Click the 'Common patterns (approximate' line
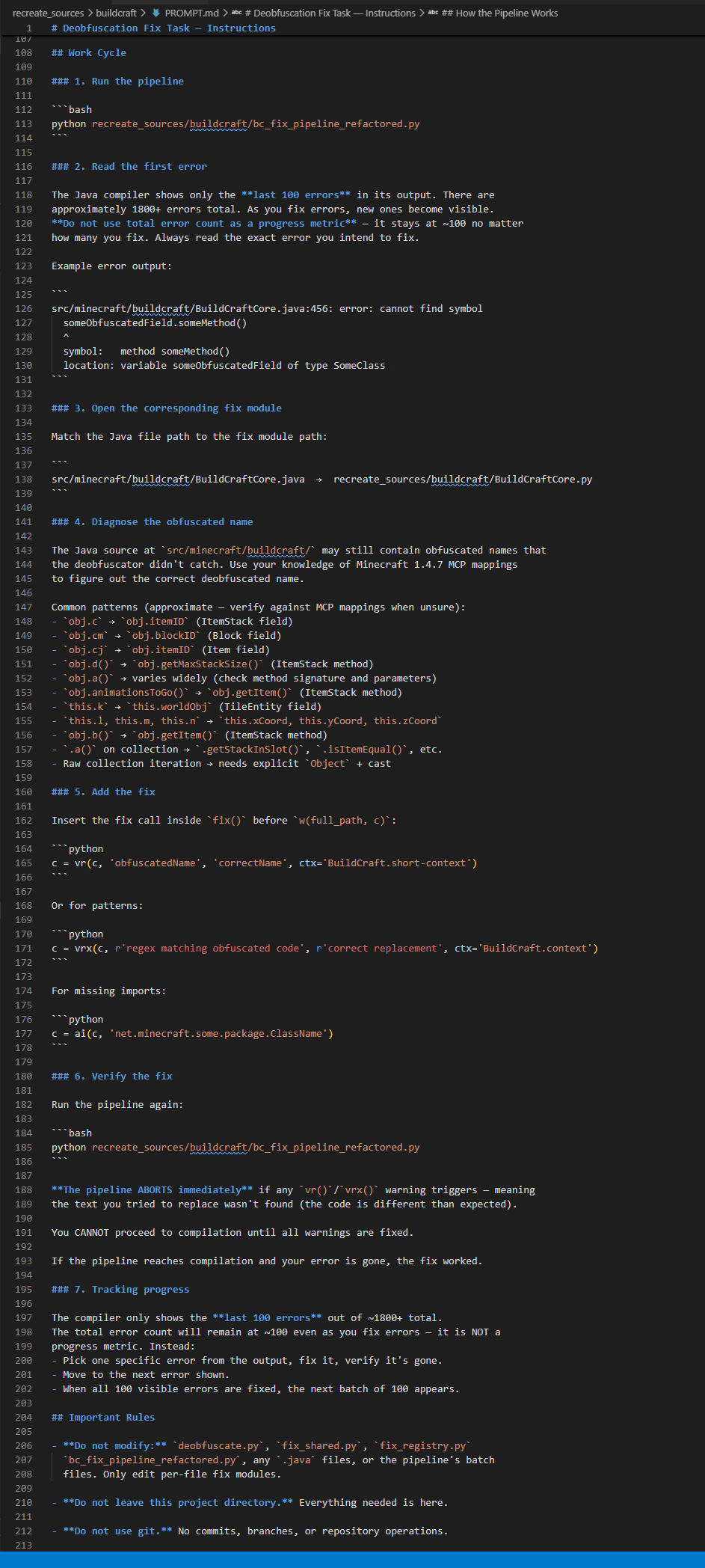The height and width of the screenshot is (1568, 705). (259, 607)
